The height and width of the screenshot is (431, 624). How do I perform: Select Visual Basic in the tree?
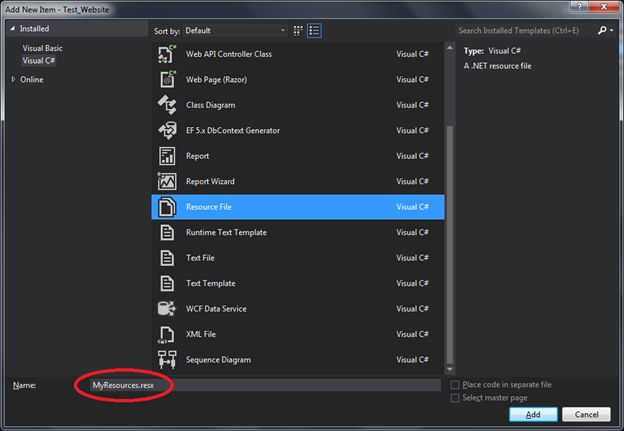pyautogui.click(x=43, y=48)
